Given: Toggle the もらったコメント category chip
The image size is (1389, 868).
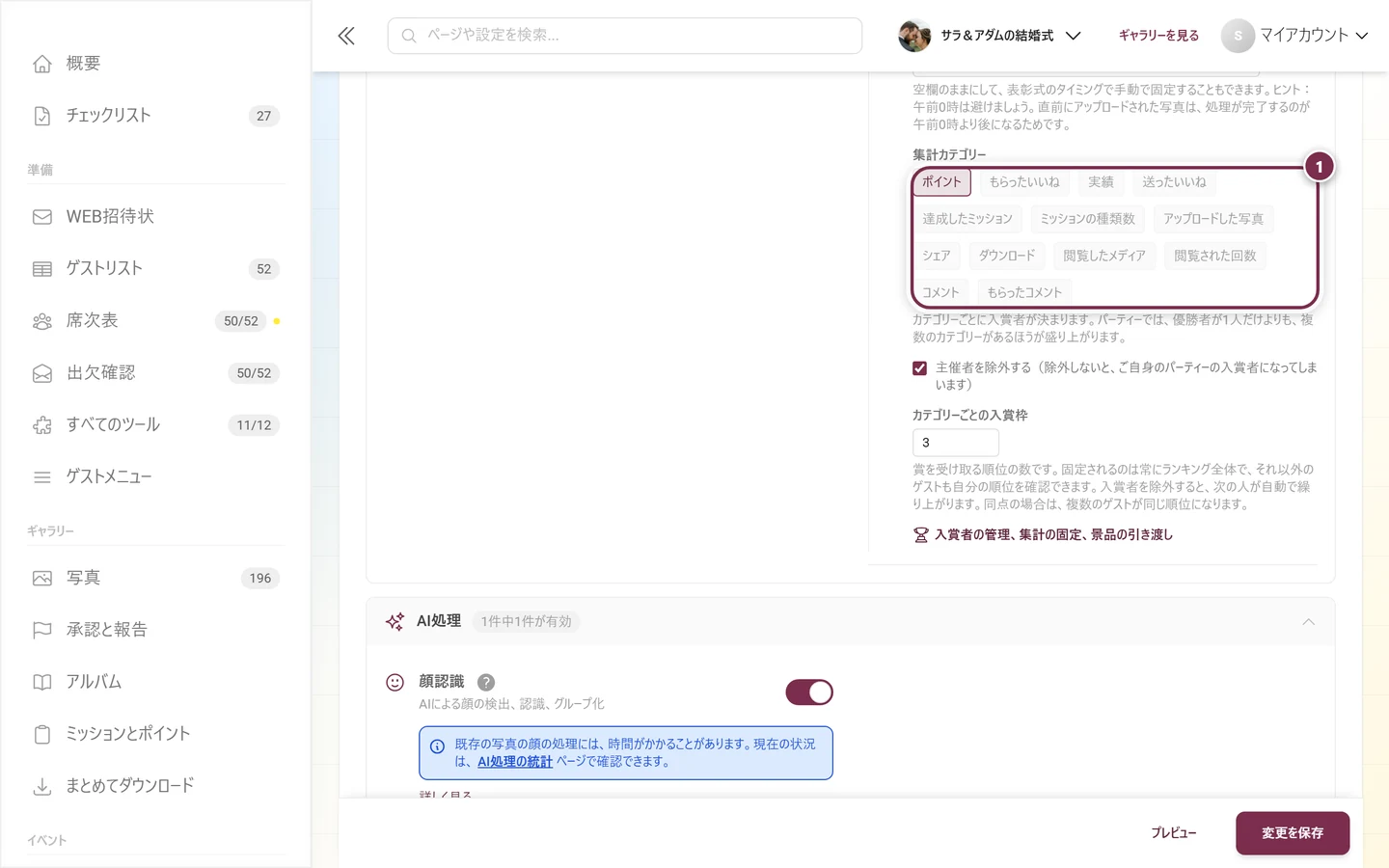Looking at the screenshot, I should (x=1024, y=292).
